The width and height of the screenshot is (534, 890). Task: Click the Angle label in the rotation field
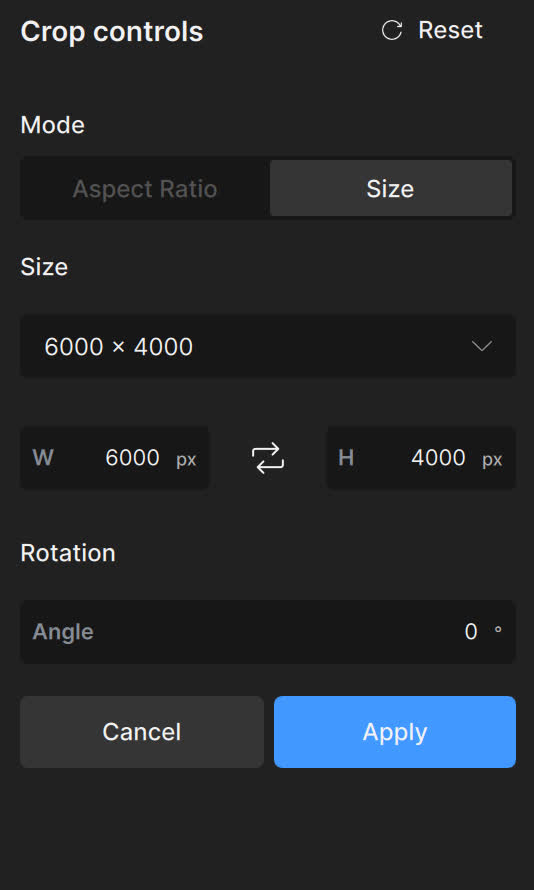(63, 632)
